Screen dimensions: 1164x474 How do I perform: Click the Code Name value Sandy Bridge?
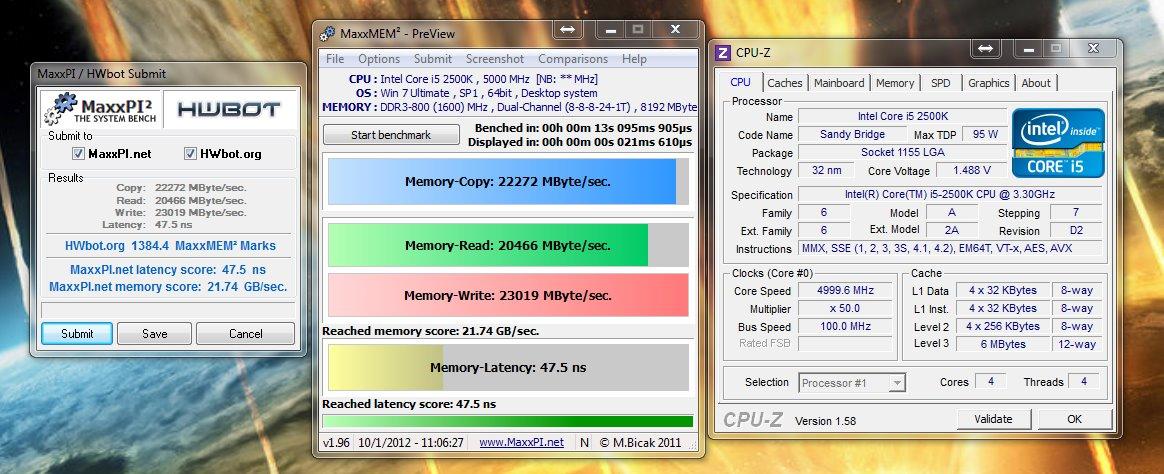852,134
